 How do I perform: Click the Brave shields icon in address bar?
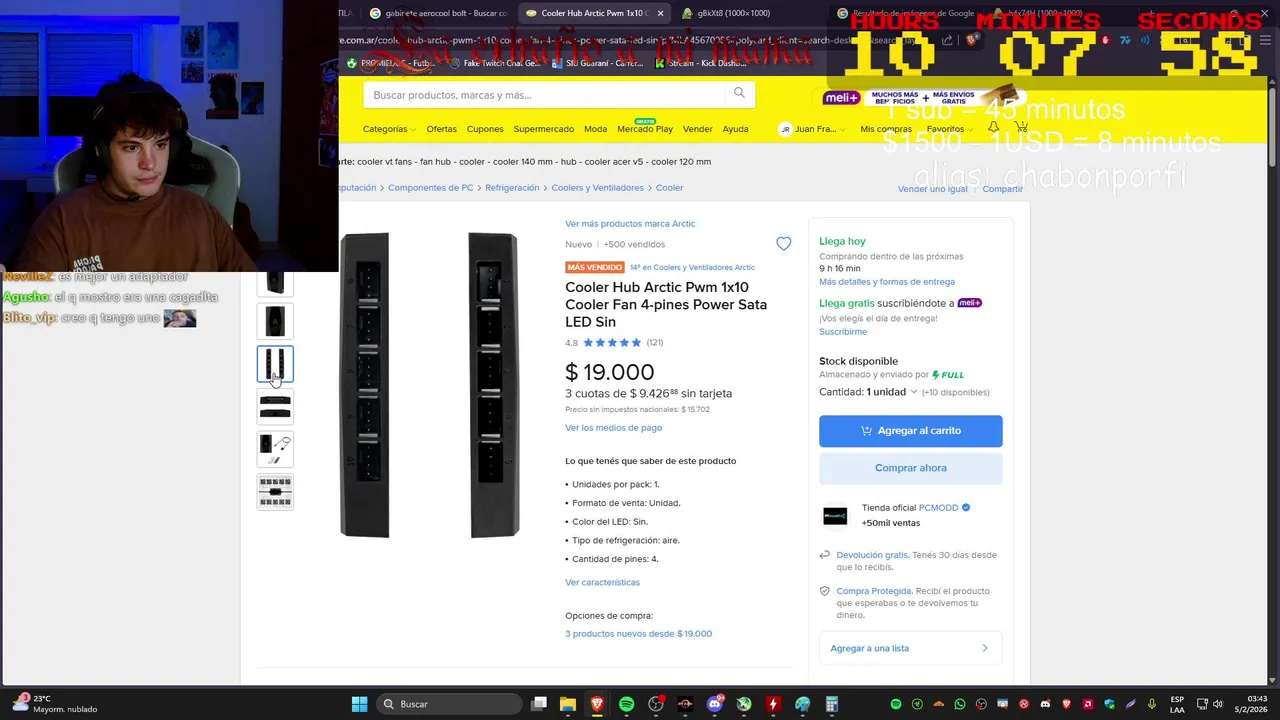tap(970, 40)
